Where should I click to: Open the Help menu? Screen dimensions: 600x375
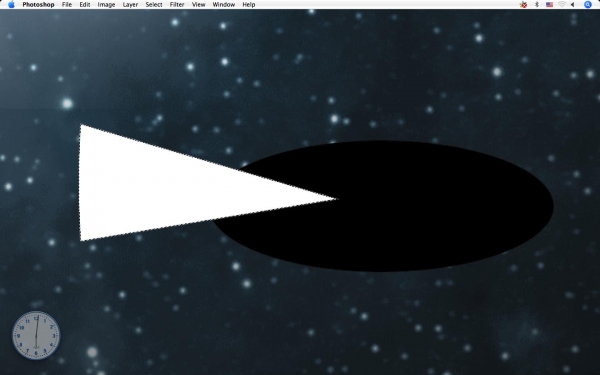(x=249, y=5)
